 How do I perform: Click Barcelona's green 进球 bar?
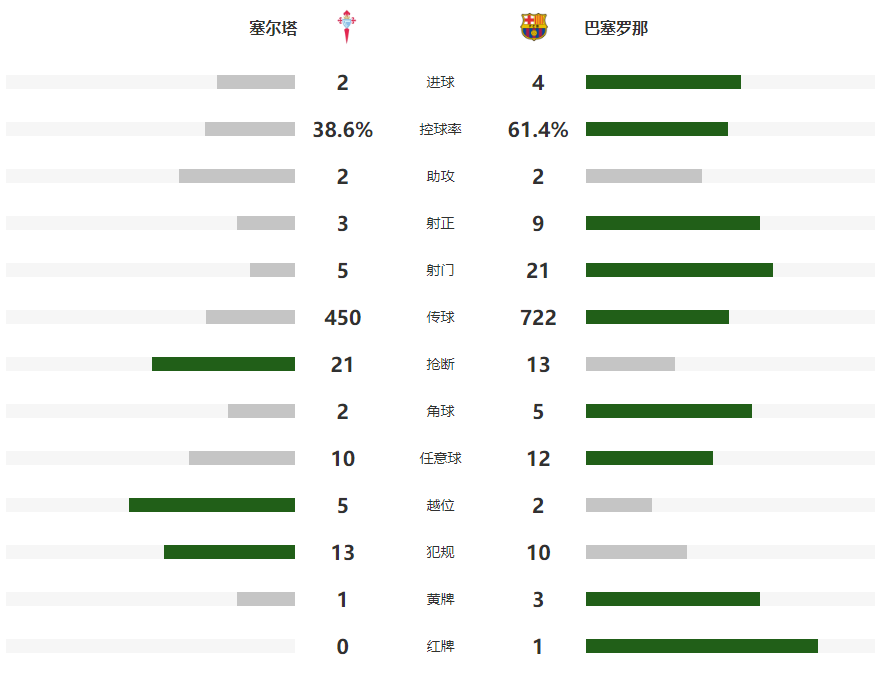(x=663, y=82)
